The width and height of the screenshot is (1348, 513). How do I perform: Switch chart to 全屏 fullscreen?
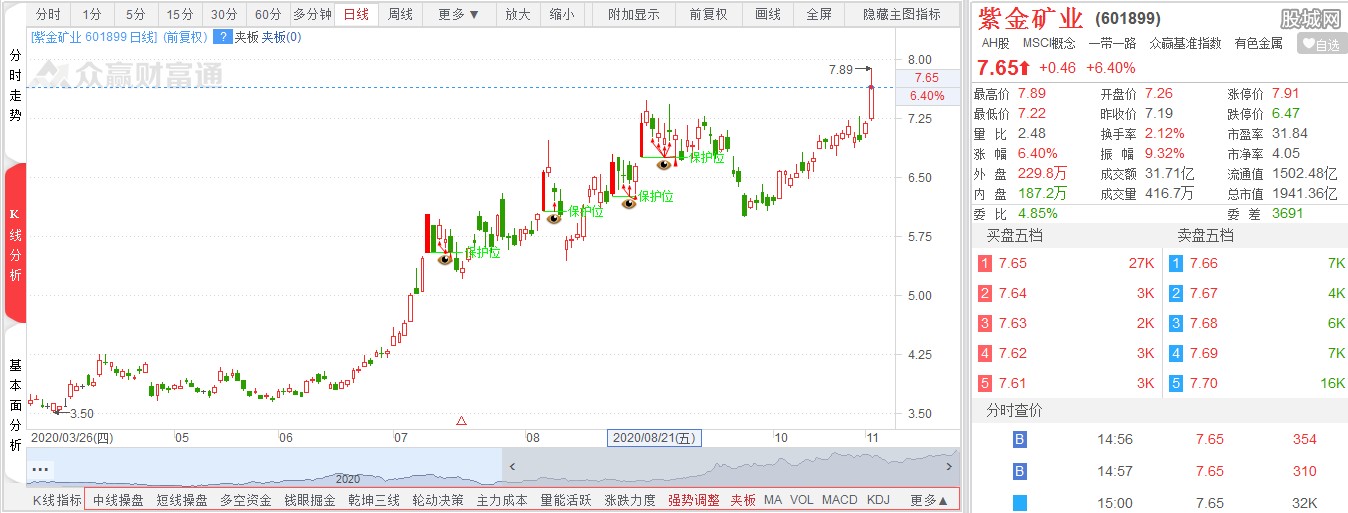tap(818, 15)
